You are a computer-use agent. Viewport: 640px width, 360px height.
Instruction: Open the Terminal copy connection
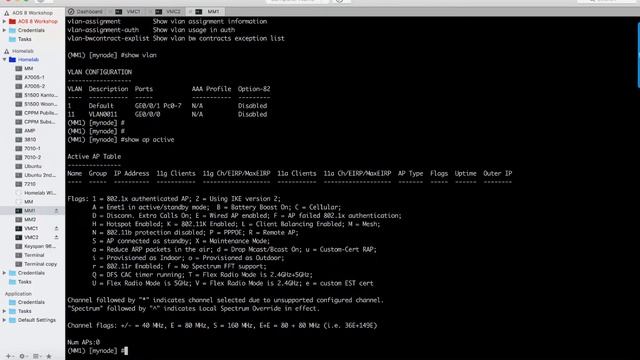click(40, 264)
